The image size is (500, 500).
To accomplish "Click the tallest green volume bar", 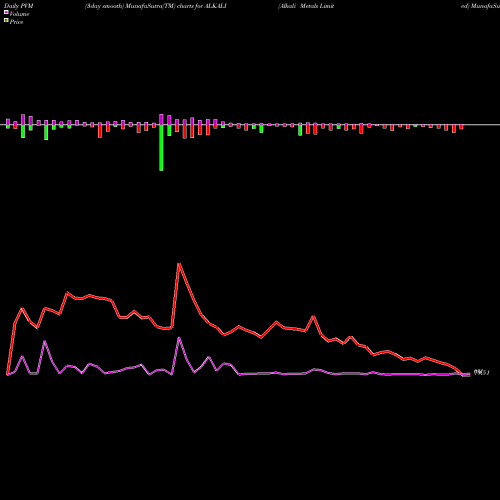I will pyautogui.click(x=161, y=148).
